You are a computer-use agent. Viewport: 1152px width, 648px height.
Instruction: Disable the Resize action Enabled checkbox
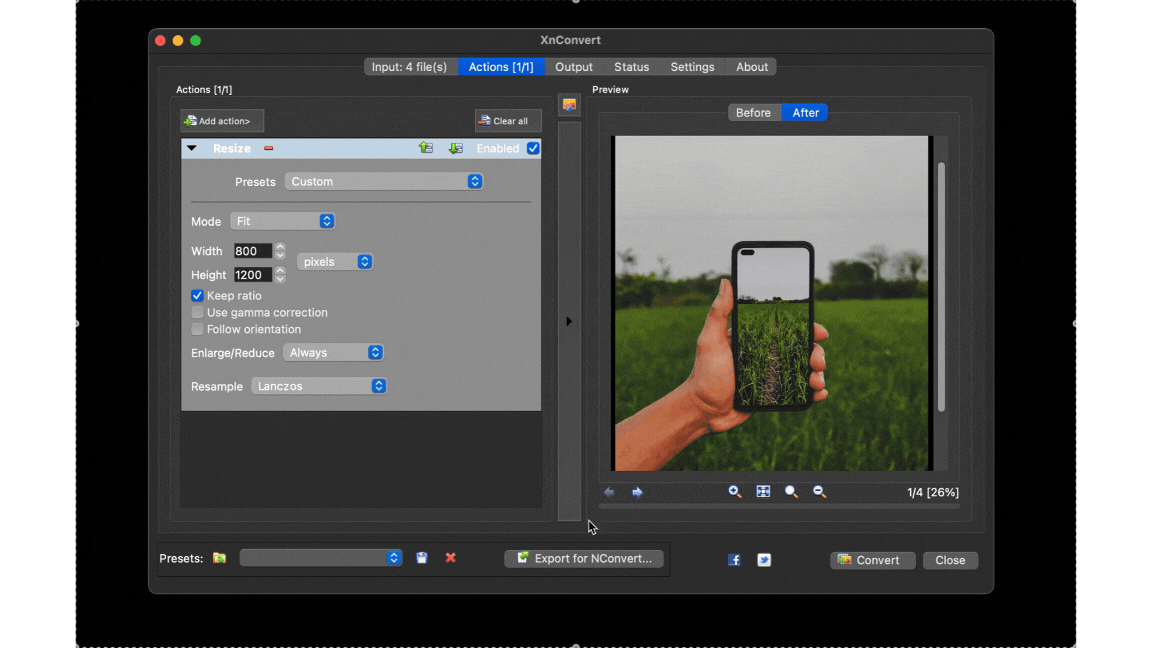(x=533, y=148)
